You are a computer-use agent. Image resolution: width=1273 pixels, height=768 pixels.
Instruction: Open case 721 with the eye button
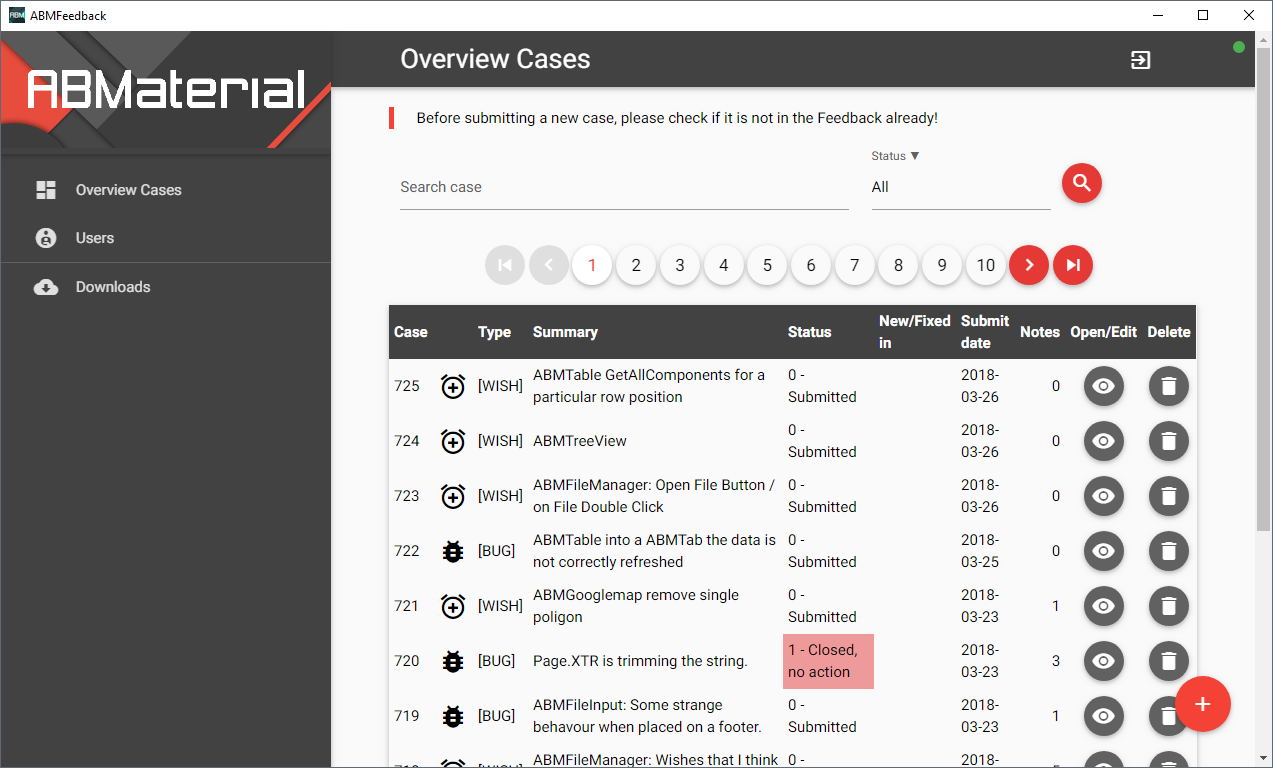click(x=1104, y=606)
